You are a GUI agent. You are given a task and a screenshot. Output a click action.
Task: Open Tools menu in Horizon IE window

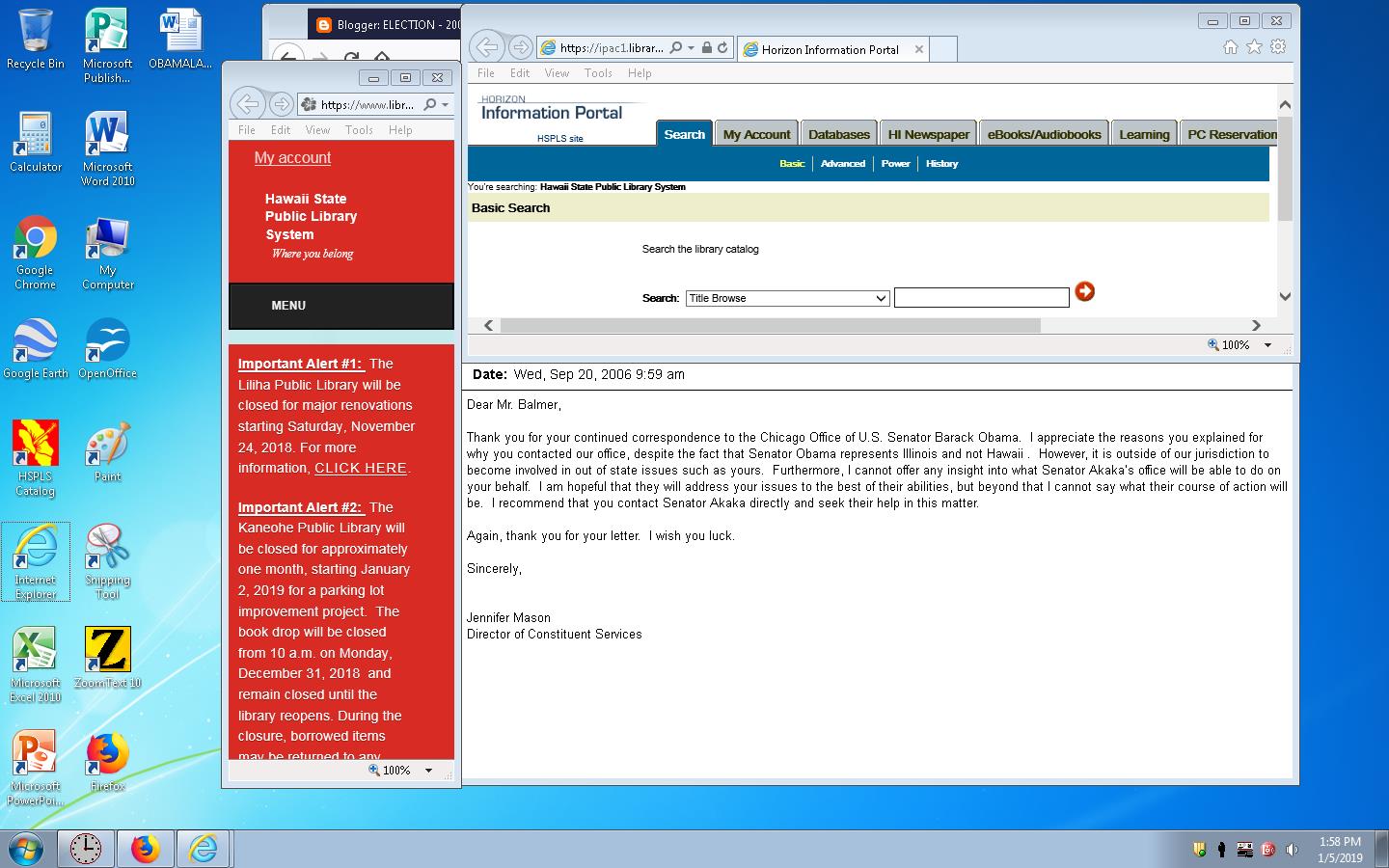pyautogui.click(x=598, y=72)
